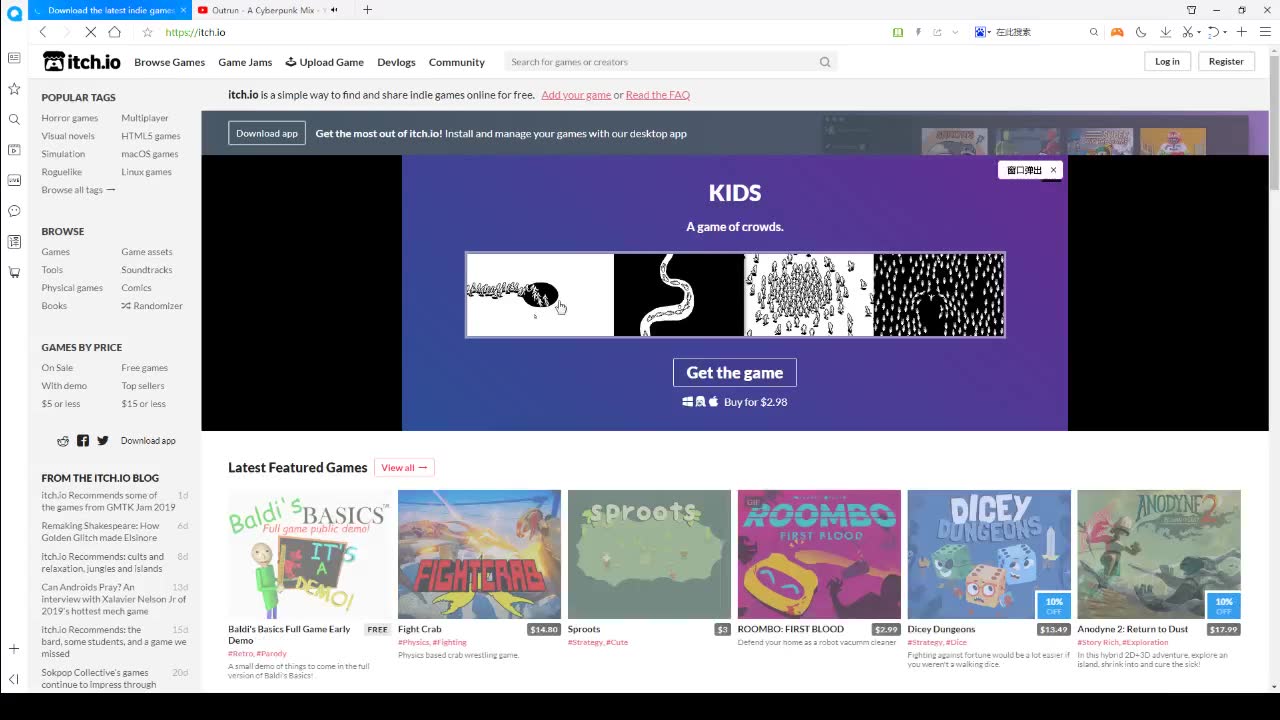The height and width of the screenshot is (720, 1280).
Task: Enable night mode moon icon
Action: pyautogui.click(x=1141, y=32)
